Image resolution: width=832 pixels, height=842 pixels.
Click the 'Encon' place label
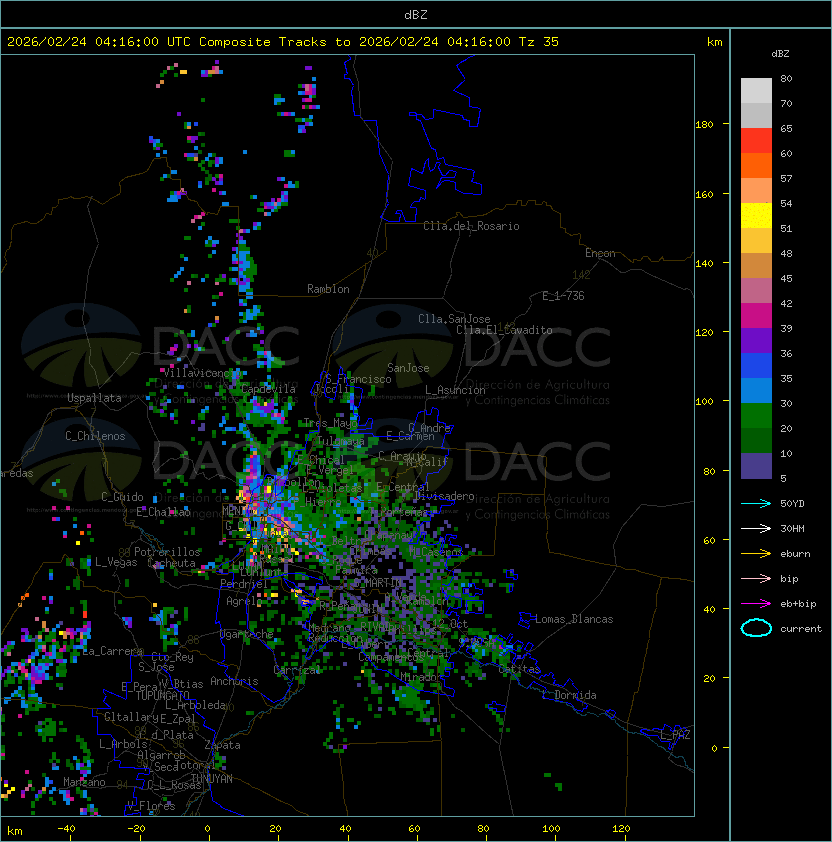click(600, 253)
